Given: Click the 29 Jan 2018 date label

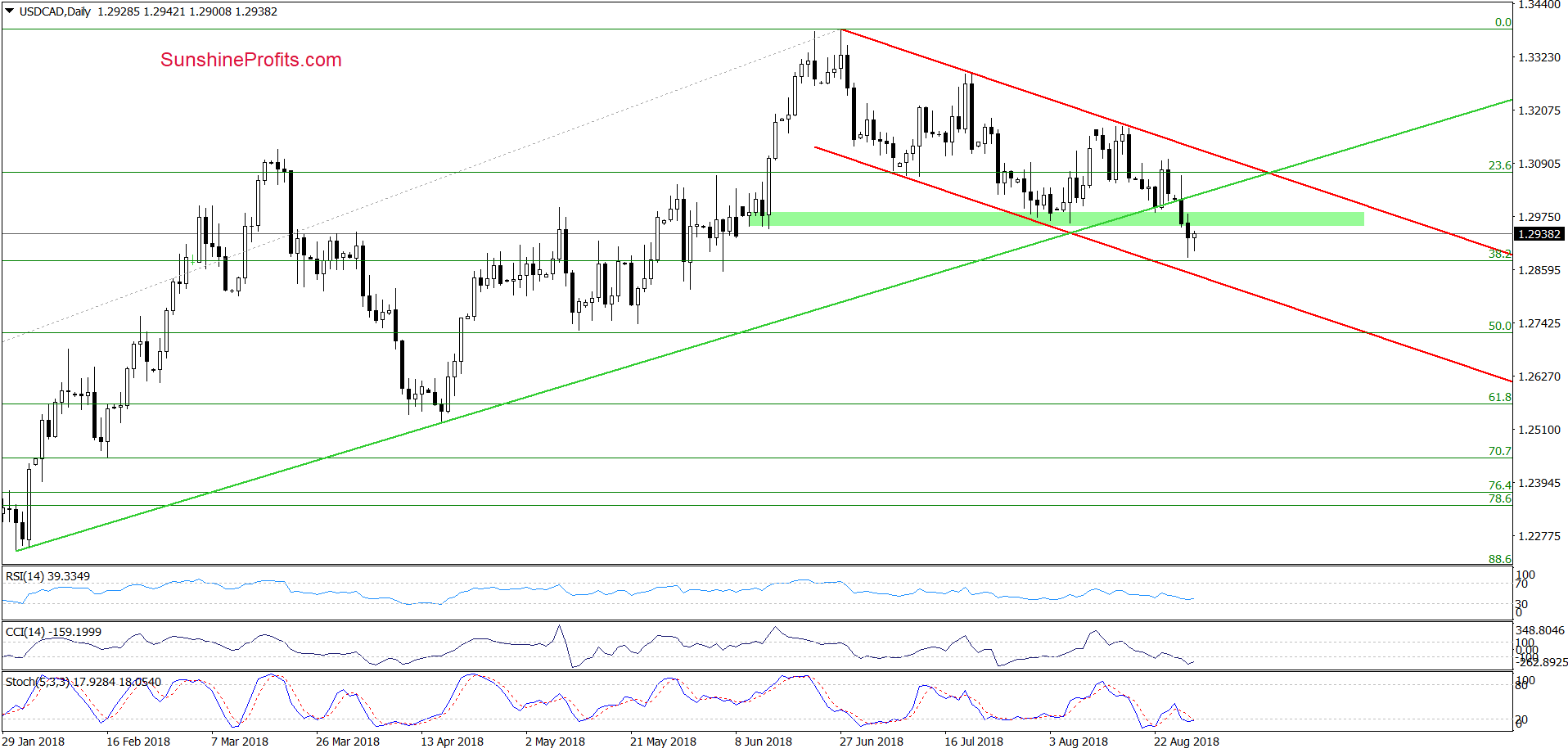Looking at the screenshot, I should click(34, 742).
